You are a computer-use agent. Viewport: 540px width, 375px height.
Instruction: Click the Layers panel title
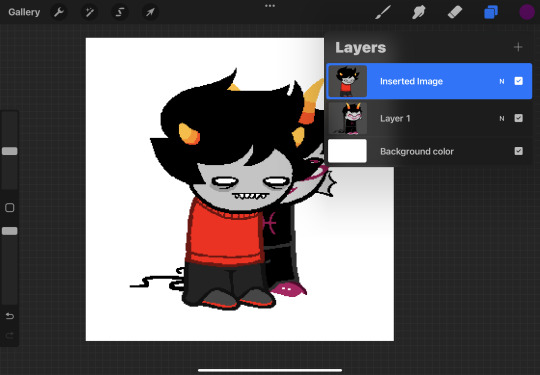pos(361,48)
